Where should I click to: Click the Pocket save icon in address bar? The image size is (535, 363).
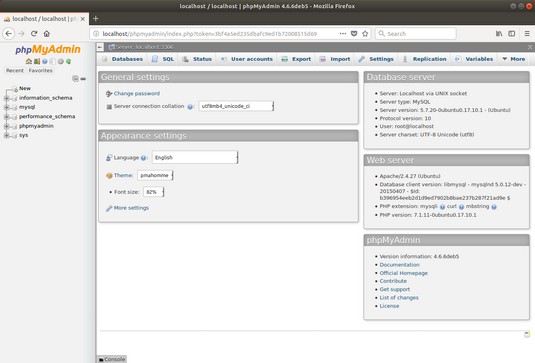point(354,33)
